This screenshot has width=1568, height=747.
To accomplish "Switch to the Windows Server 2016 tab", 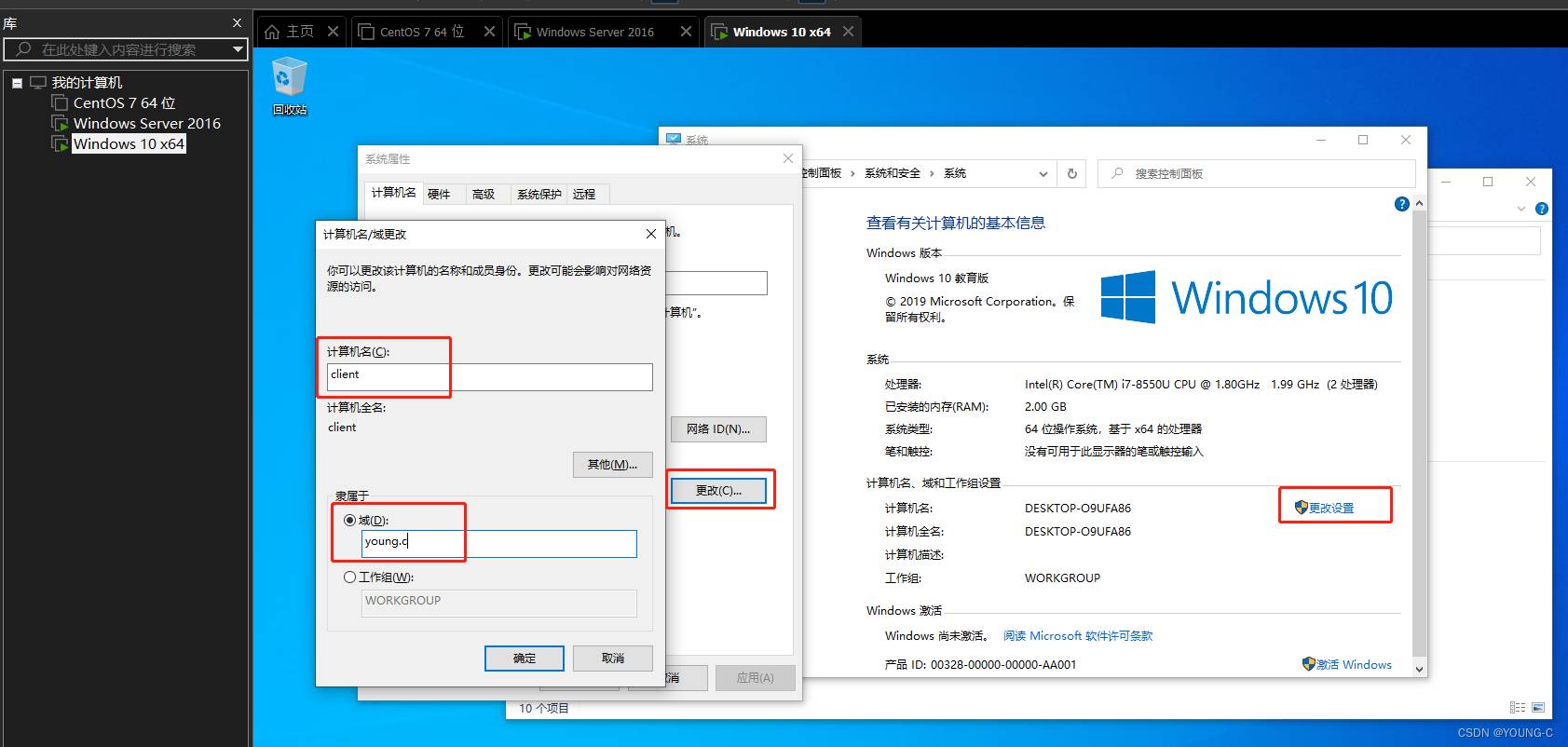I will point(594,32).
